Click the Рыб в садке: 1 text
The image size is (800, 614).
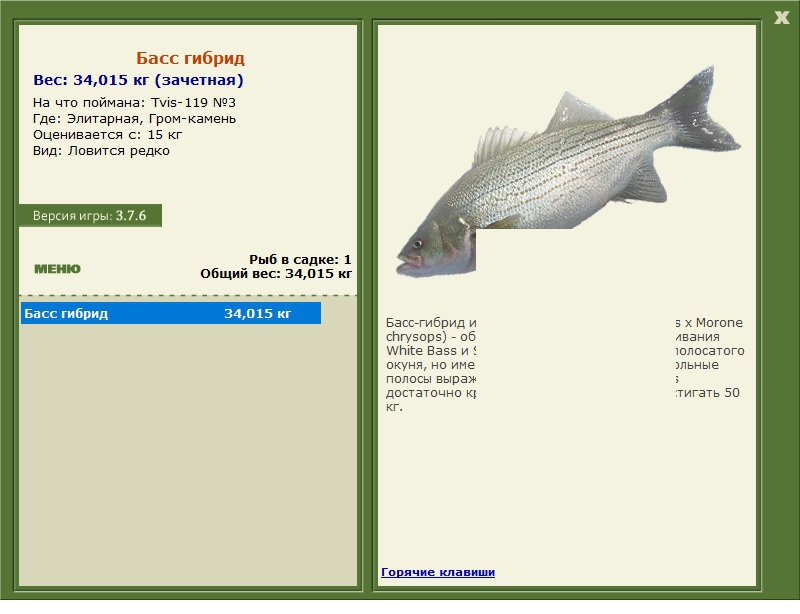pyautogui.click(x=300, y=259)
